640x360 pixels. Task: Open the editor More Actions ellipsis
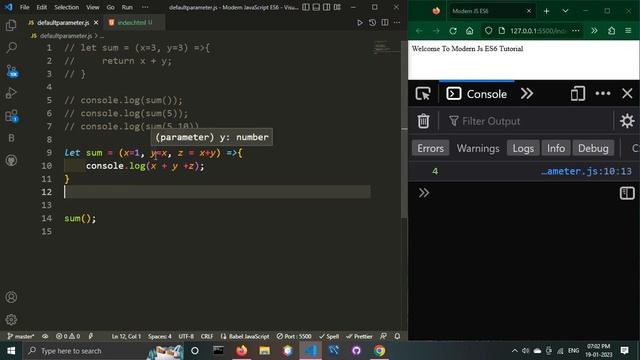[397, 23]
